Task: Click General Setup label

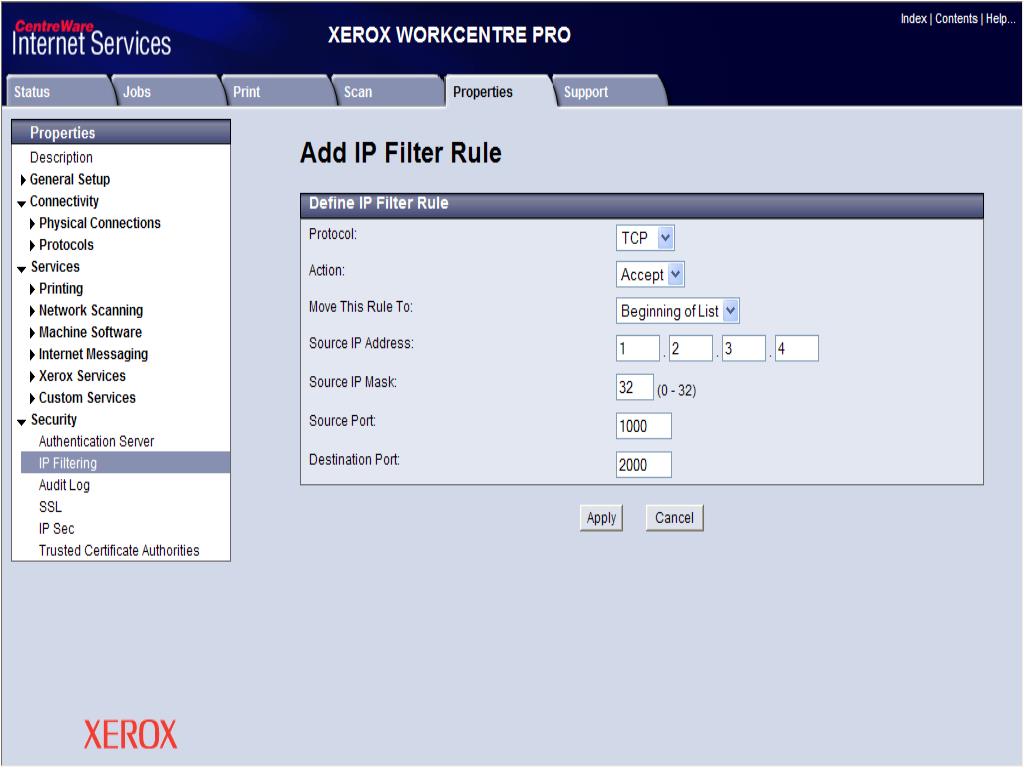Action: tap(70, 180)
